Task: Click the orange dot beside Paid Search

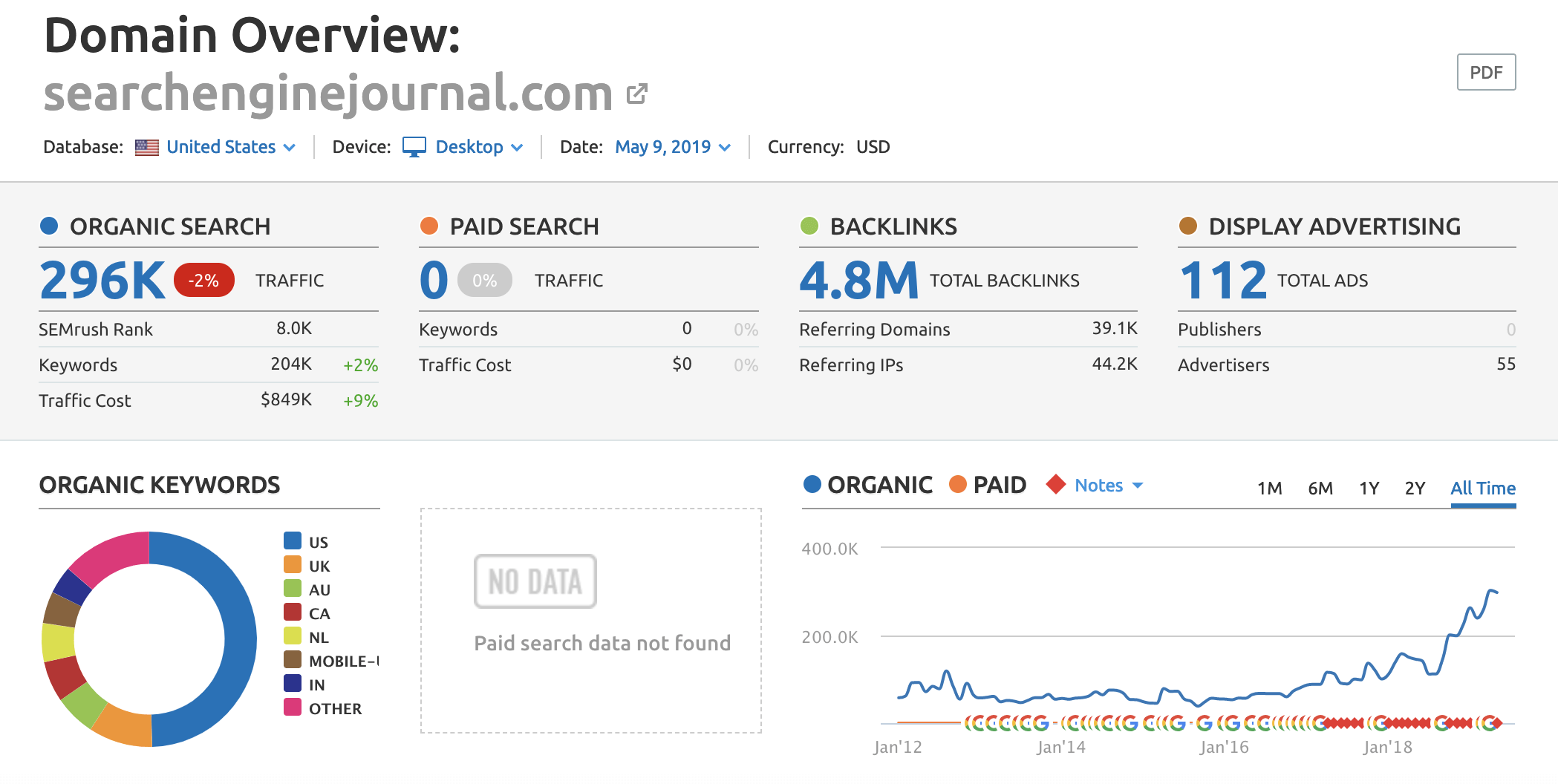Action: coord(429,226)
